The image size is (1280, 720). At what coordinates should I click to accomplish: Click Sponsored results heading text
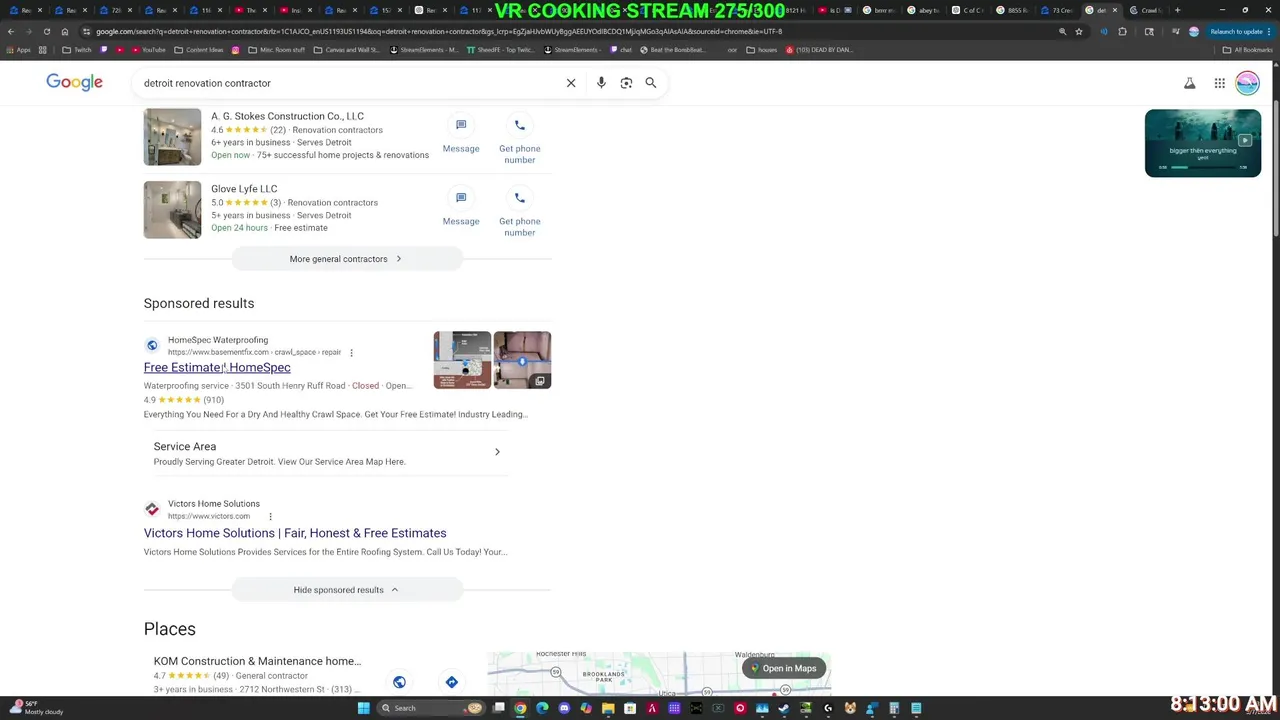click(199, 303)
